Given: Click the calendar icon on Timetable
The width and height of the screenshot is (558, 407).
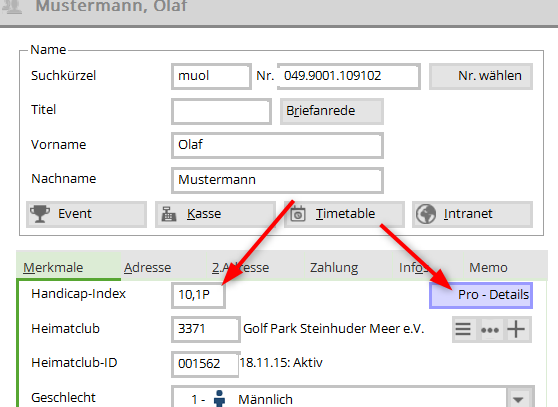Looking at the screenshot, I should [x=298, y=213].
